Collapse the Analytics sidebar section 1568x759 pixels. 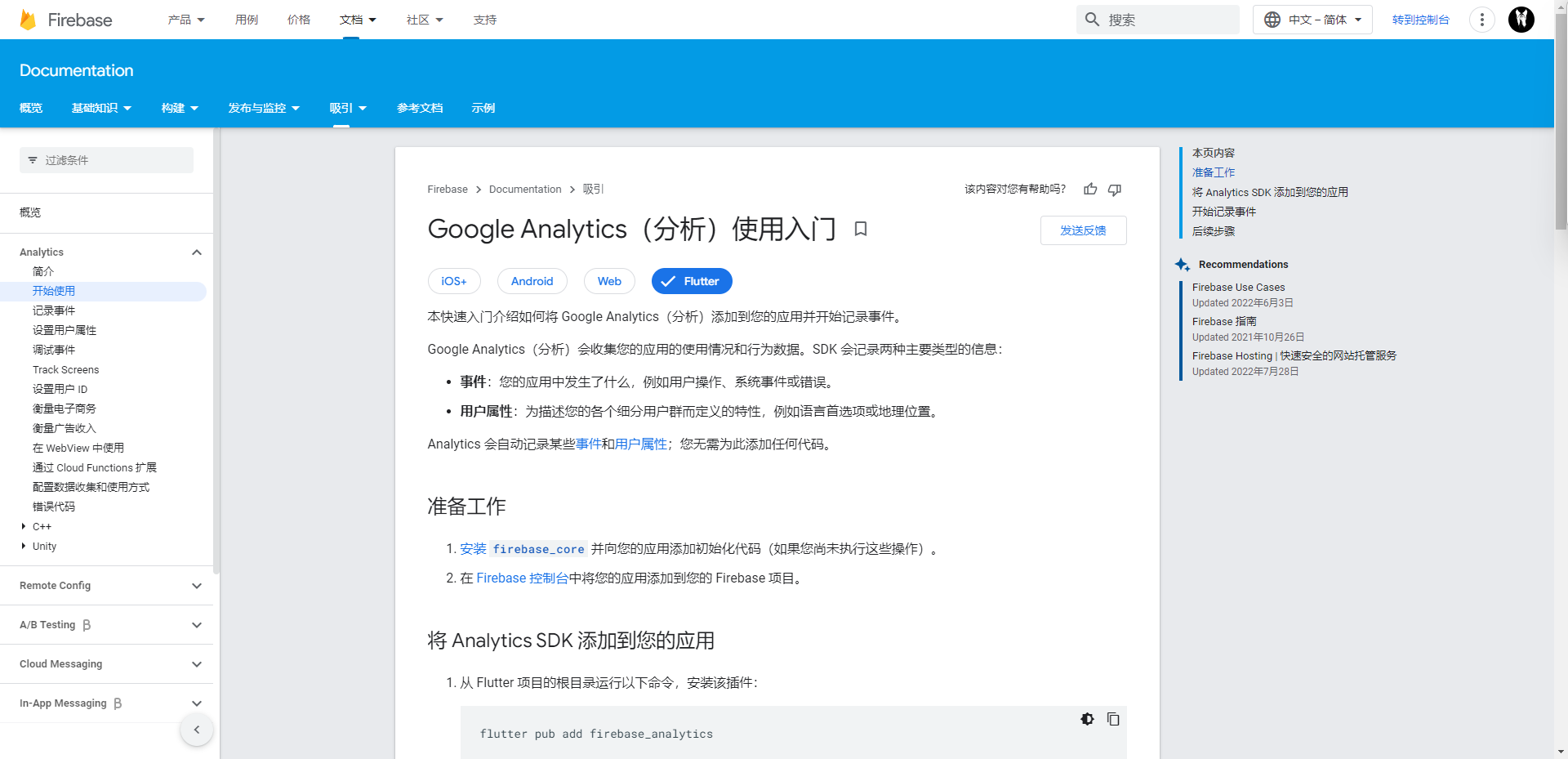(196, 252)
